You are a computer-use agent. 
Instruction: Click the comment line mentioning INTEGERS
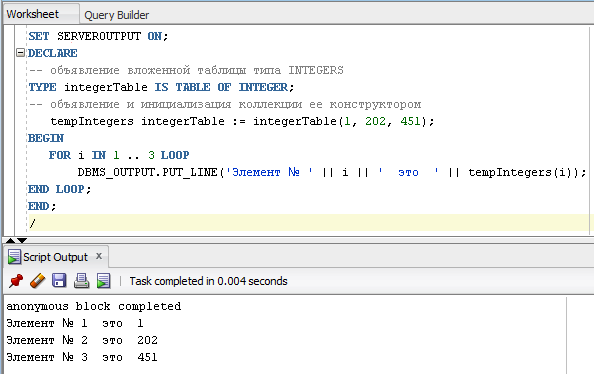click(186, 70)
